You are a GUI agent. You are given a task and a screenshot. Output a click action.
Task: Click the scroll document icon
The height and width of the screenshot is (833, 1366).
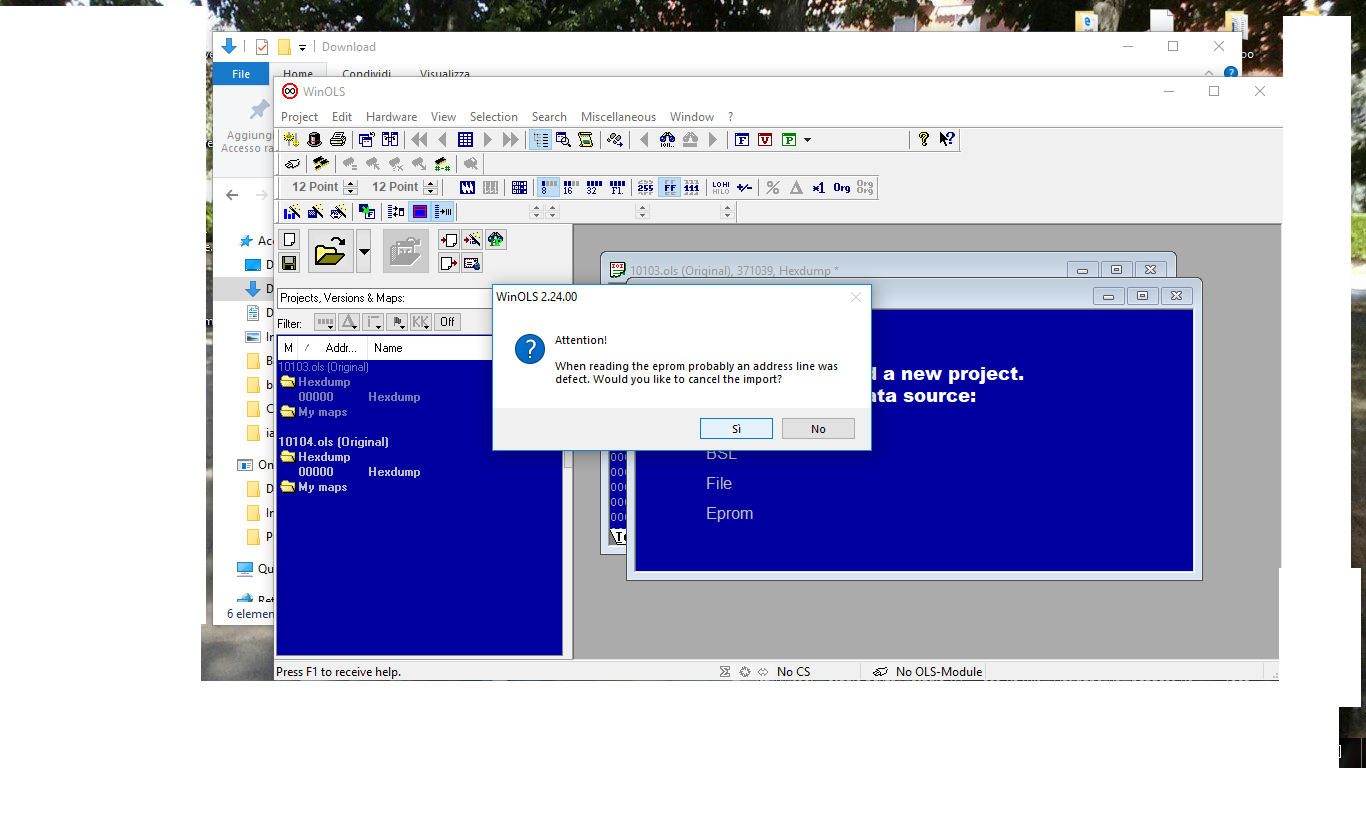coord(586,139)
